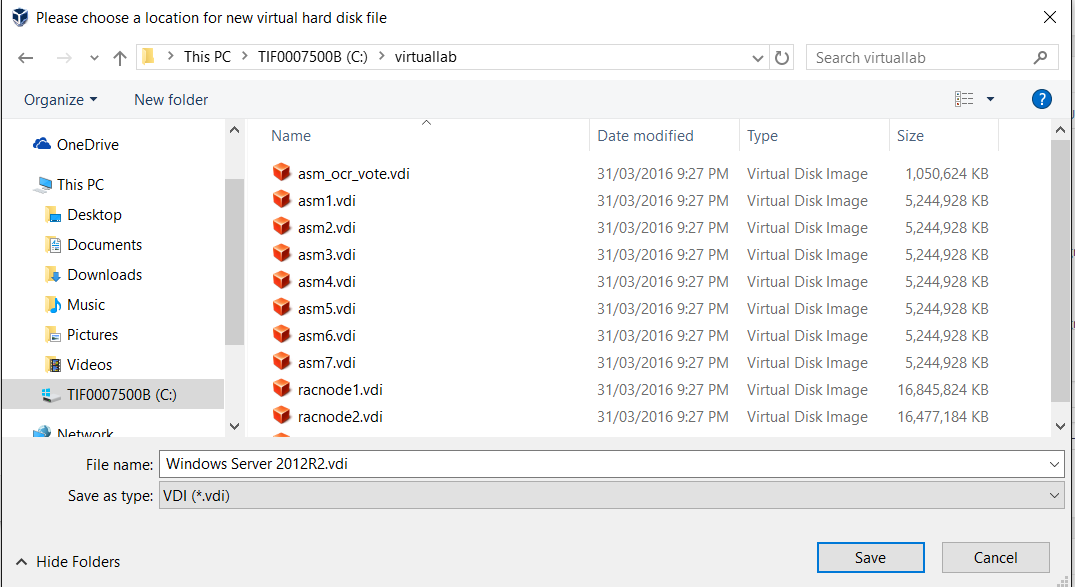Select Downloads in the navigation pane
This screenshot has width=1075, height=587.
click(x=104, y=274)
